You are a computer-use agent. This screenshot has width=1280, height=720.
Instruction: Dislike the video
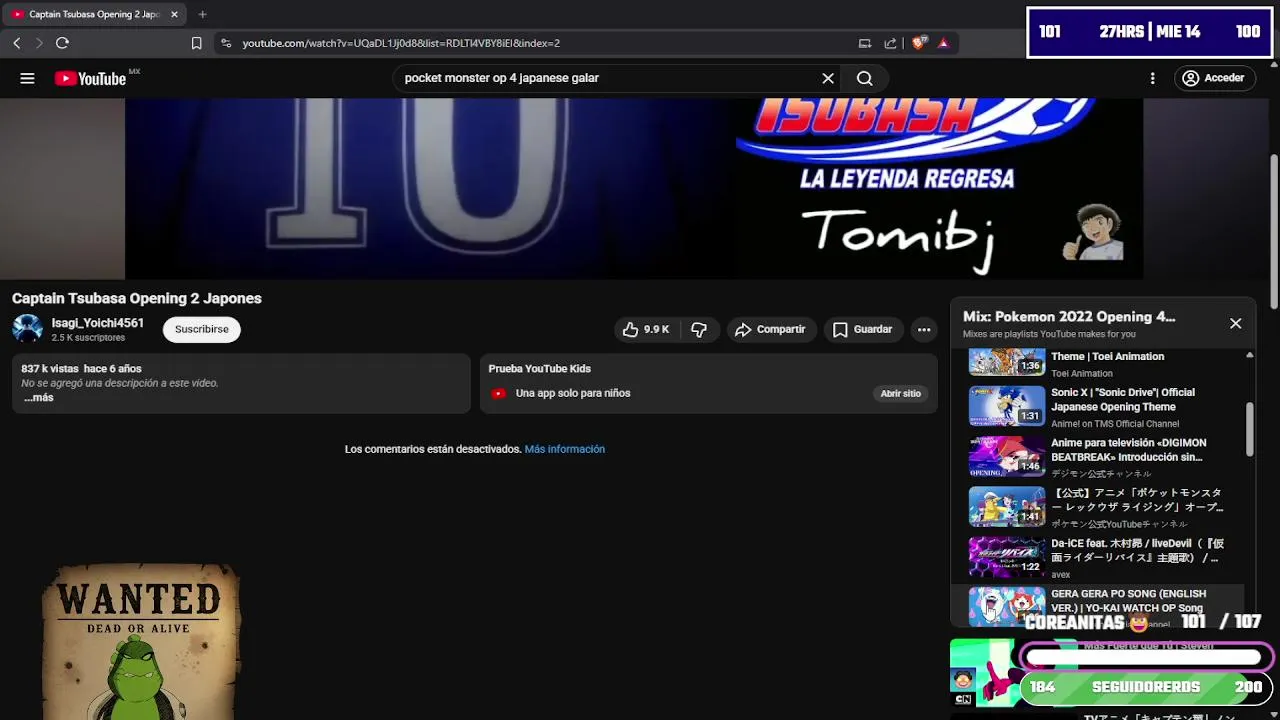pyautogui.click(x=699, y=329)
